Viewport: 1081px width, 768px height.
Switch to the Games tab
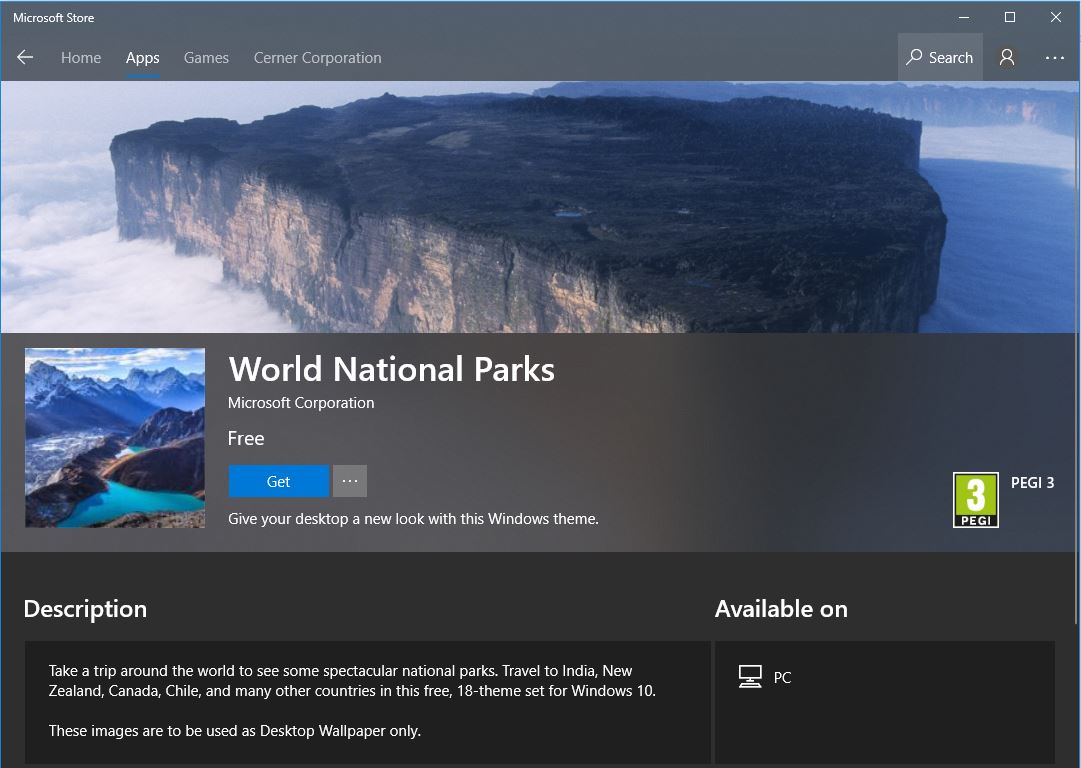pyautogui.click(x=206, y=57)
